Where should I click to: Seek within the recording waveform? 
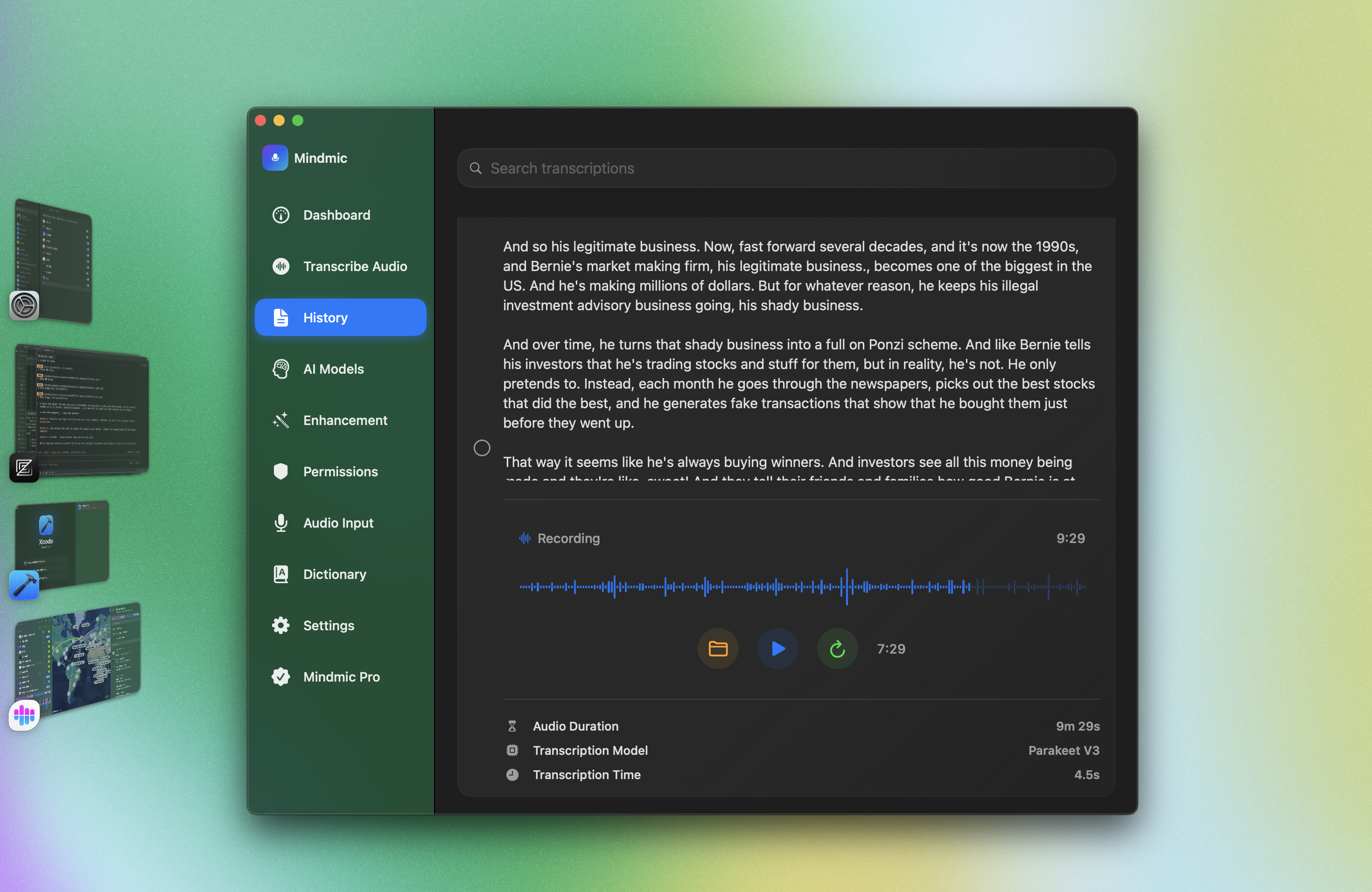pos(803,587)
